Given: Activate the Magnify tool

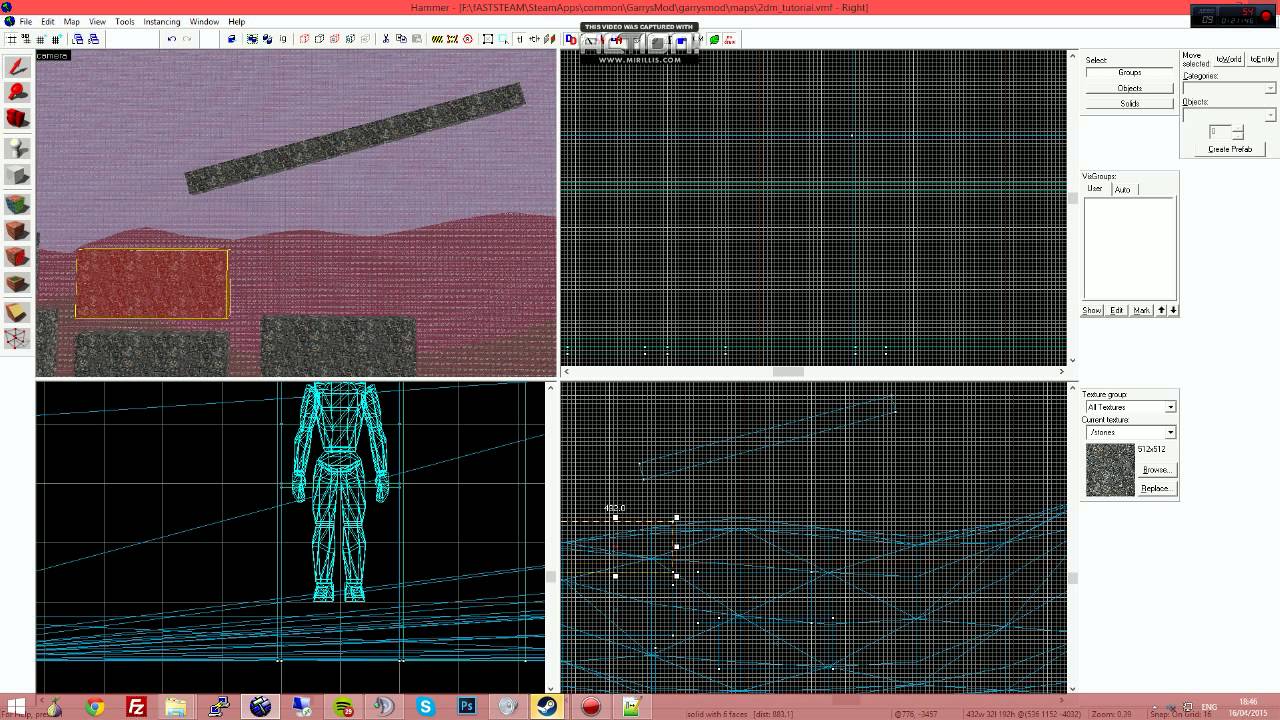Looking at the screenshot, I should (17, 93).
